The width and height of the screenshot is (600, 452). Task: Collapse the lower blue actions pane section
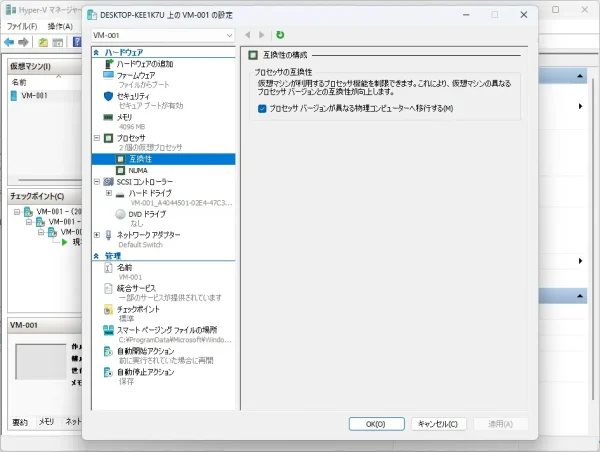(x=580, y=296)
